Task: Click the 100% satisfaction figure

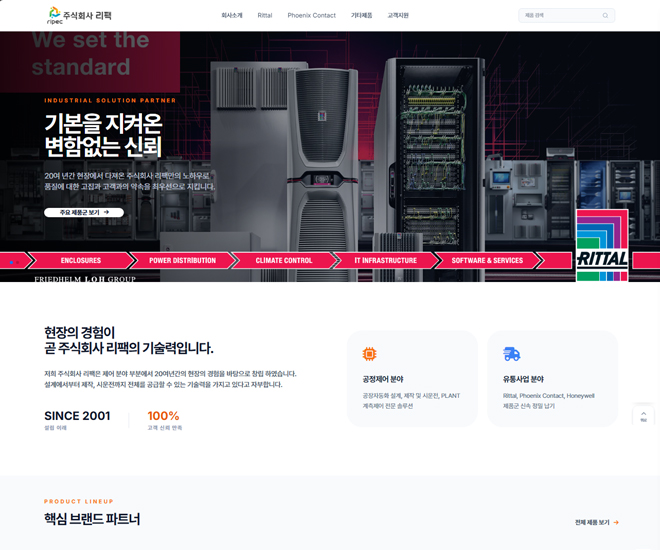Action: click(x=163, y=416)
